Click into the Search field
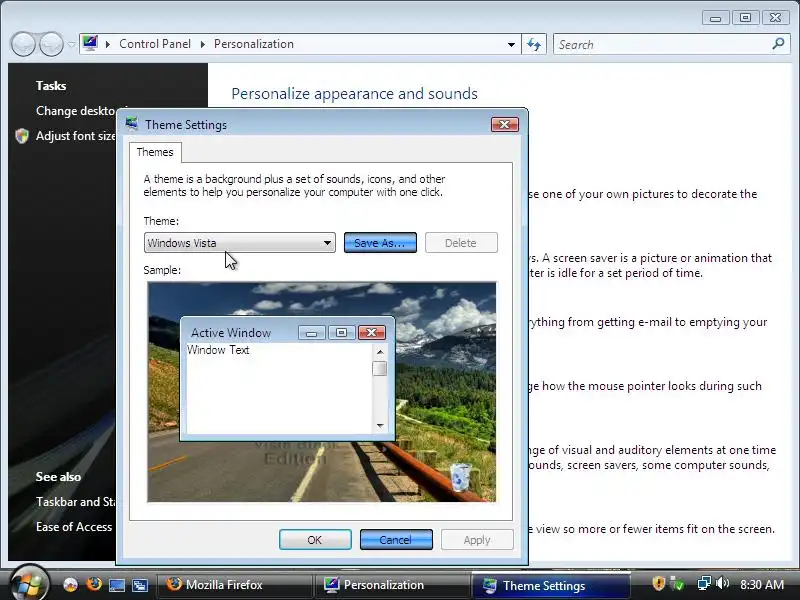Screen dimensions: 800x600 (663, 44)
